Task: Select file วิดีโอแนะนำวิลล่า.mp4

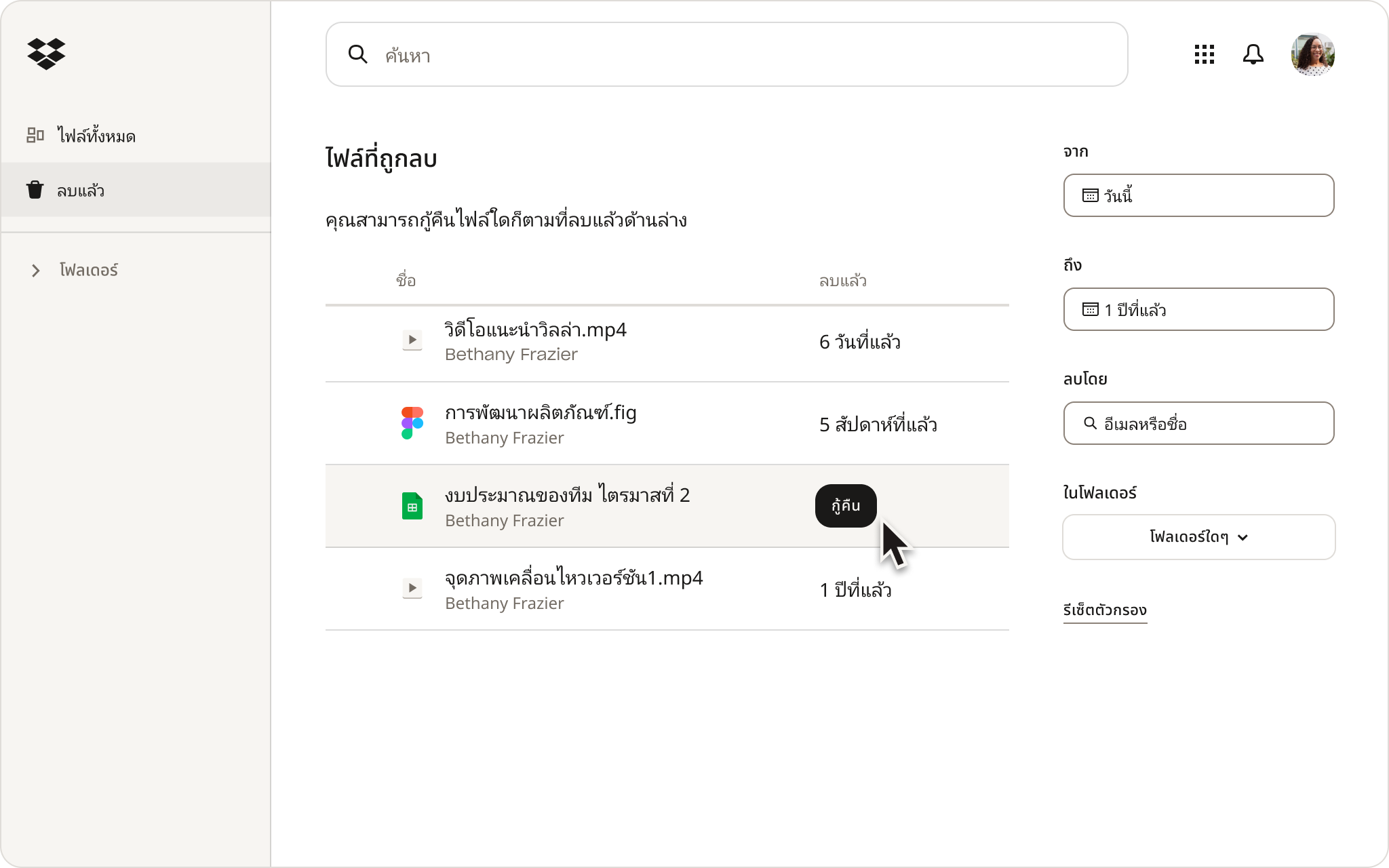Action: pyautogui.click(x=535, y=330)
